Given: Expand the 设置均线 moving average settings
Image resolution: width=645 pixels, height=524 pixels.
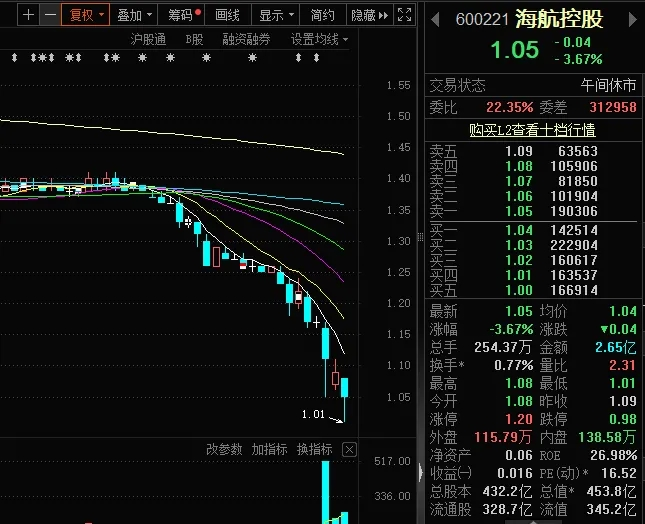Looking at the screenshot, I should pyautogui.click(x=320, y=39).
